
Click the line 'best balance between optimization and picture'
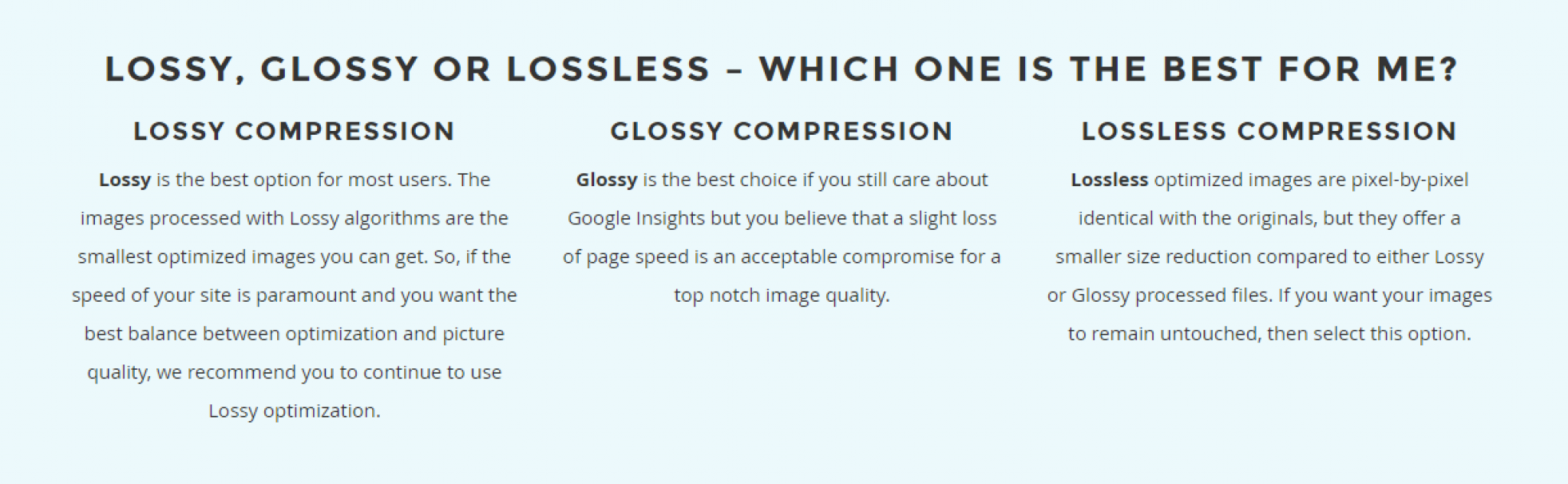[295, 335]
